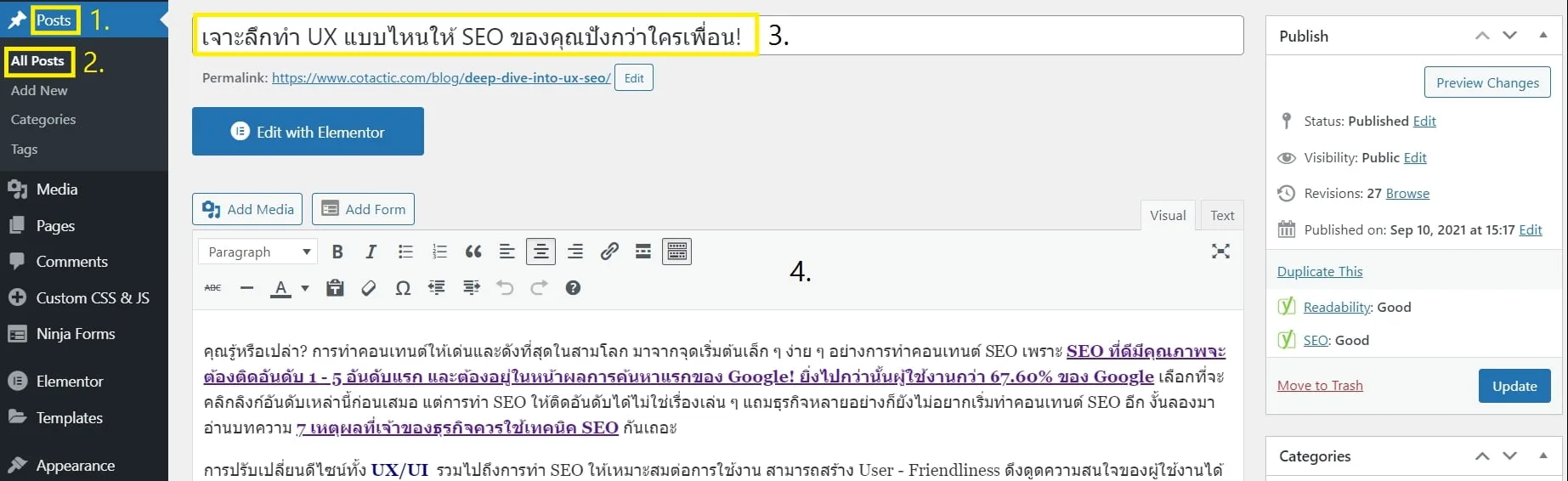Increase paragraph indent

click(471, 288)
